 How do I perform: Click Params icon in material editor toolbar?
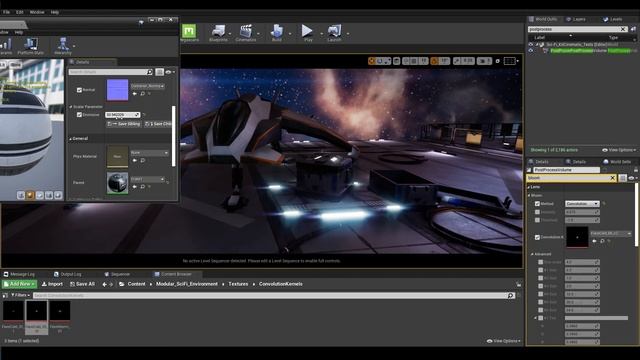click(x=6, y=44)
